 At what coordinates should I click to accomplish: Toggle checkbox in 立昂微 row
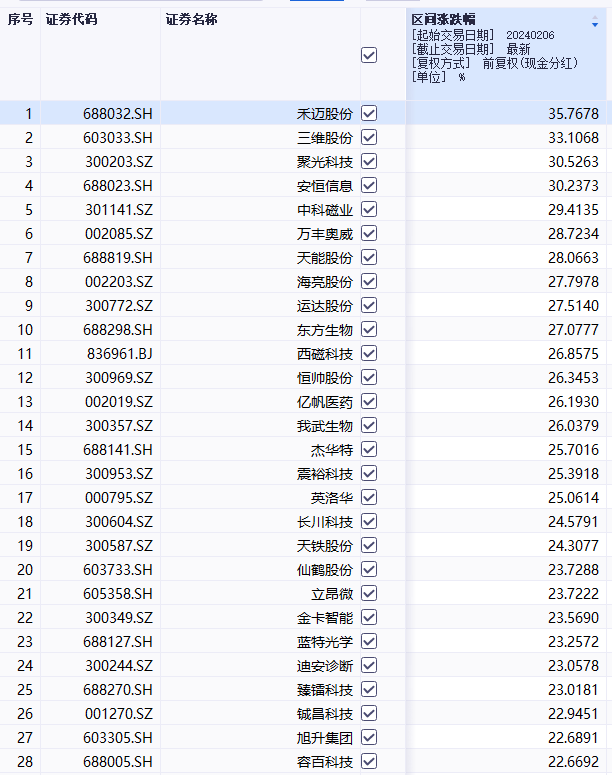(369, 593)
